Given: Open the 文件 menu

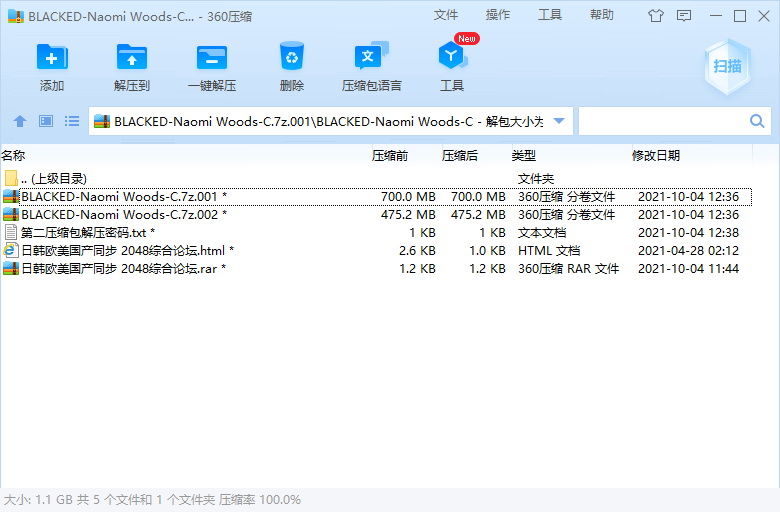Looking at the screenshot, I should (x=446, y=15).
